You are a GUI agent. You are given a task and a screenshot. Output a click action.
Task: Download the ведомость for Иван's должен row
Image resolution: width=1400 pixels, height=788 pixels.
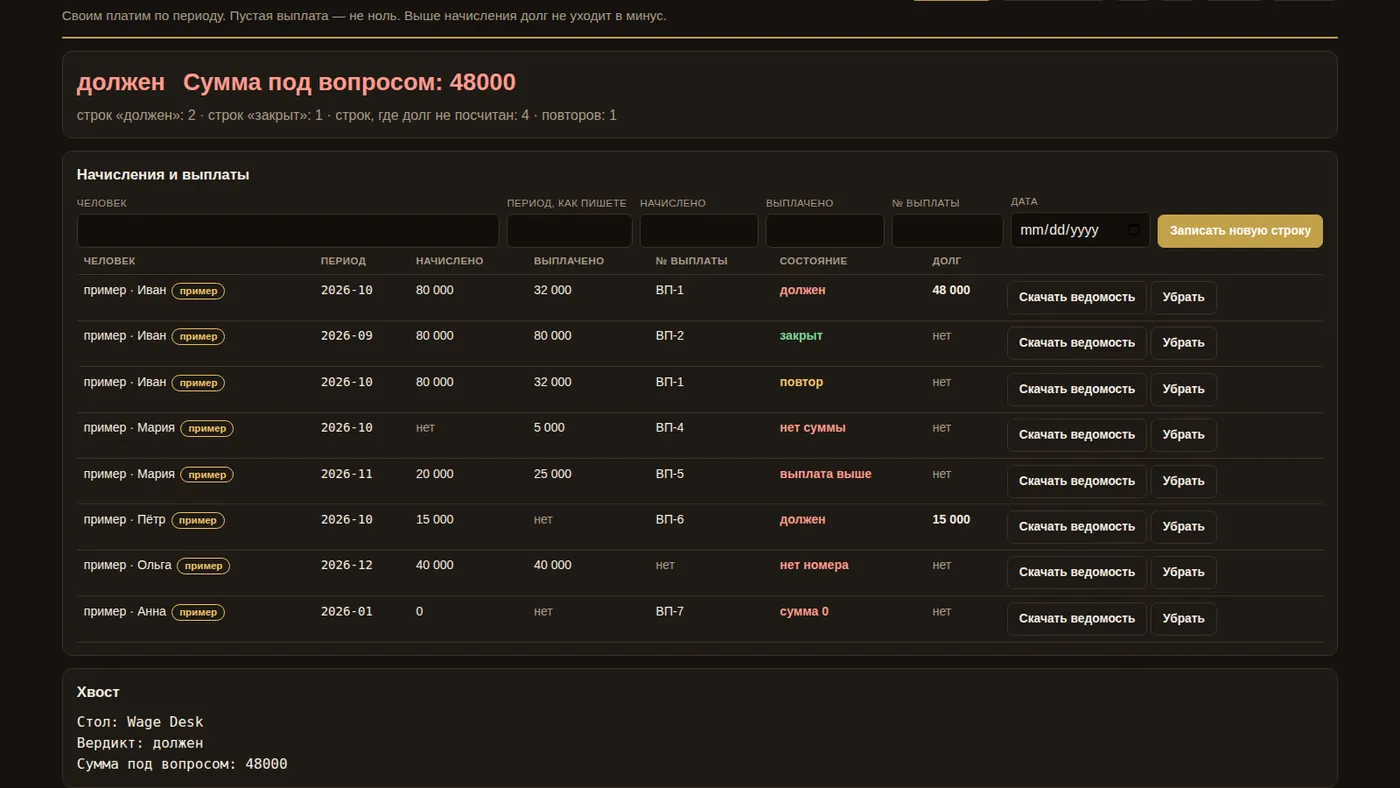(x=1077, y=297)
